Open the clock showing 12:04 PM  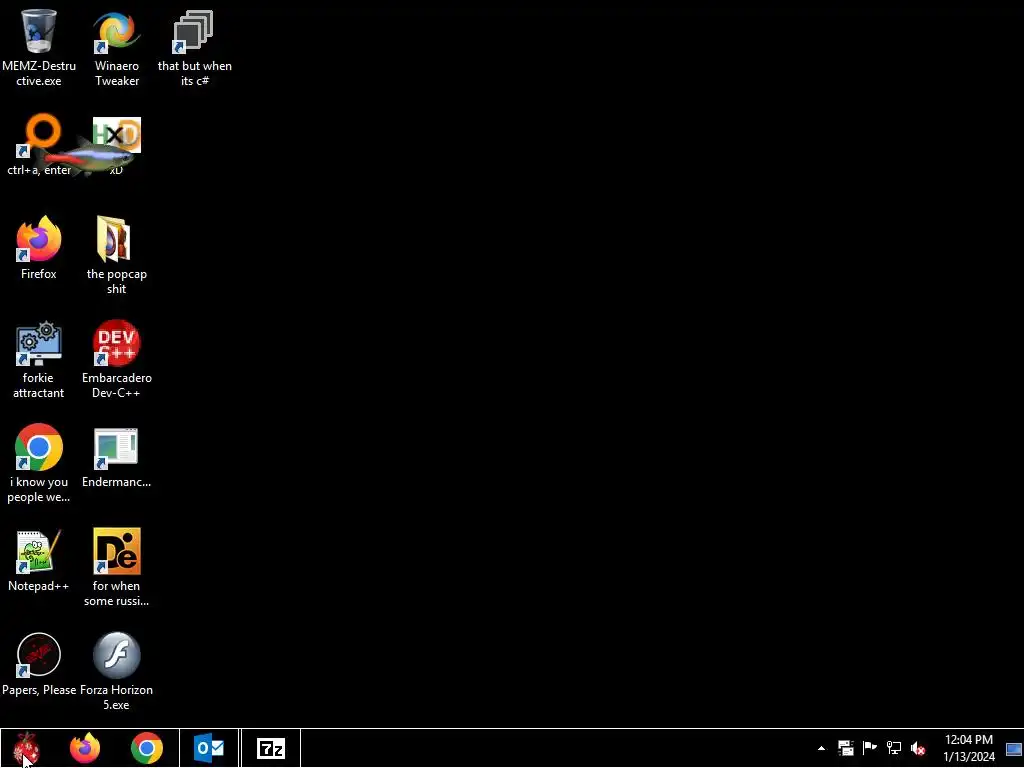click(968, 748)
